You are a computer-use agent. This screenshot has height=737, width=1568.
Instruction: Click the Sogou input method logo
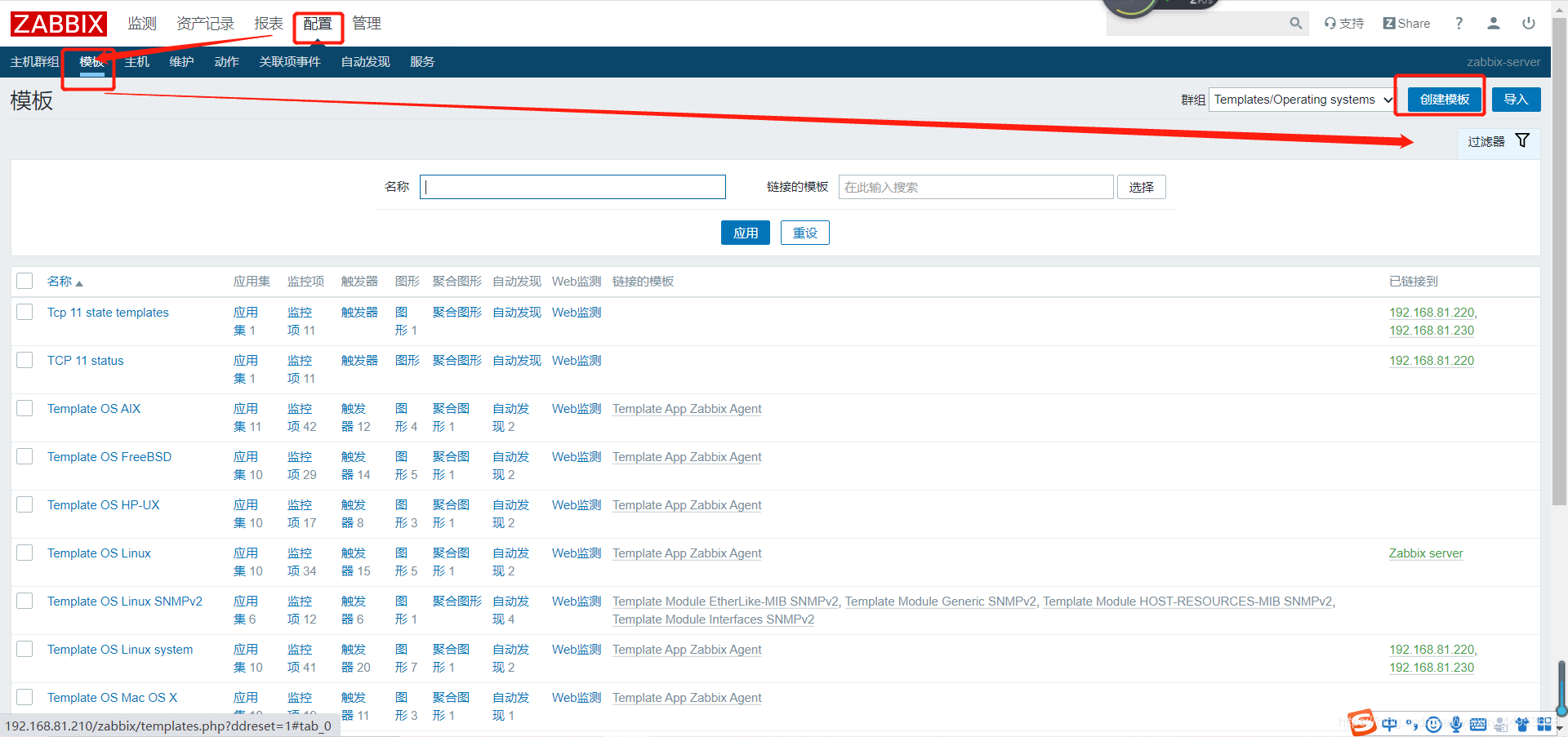pos(1361,722)
